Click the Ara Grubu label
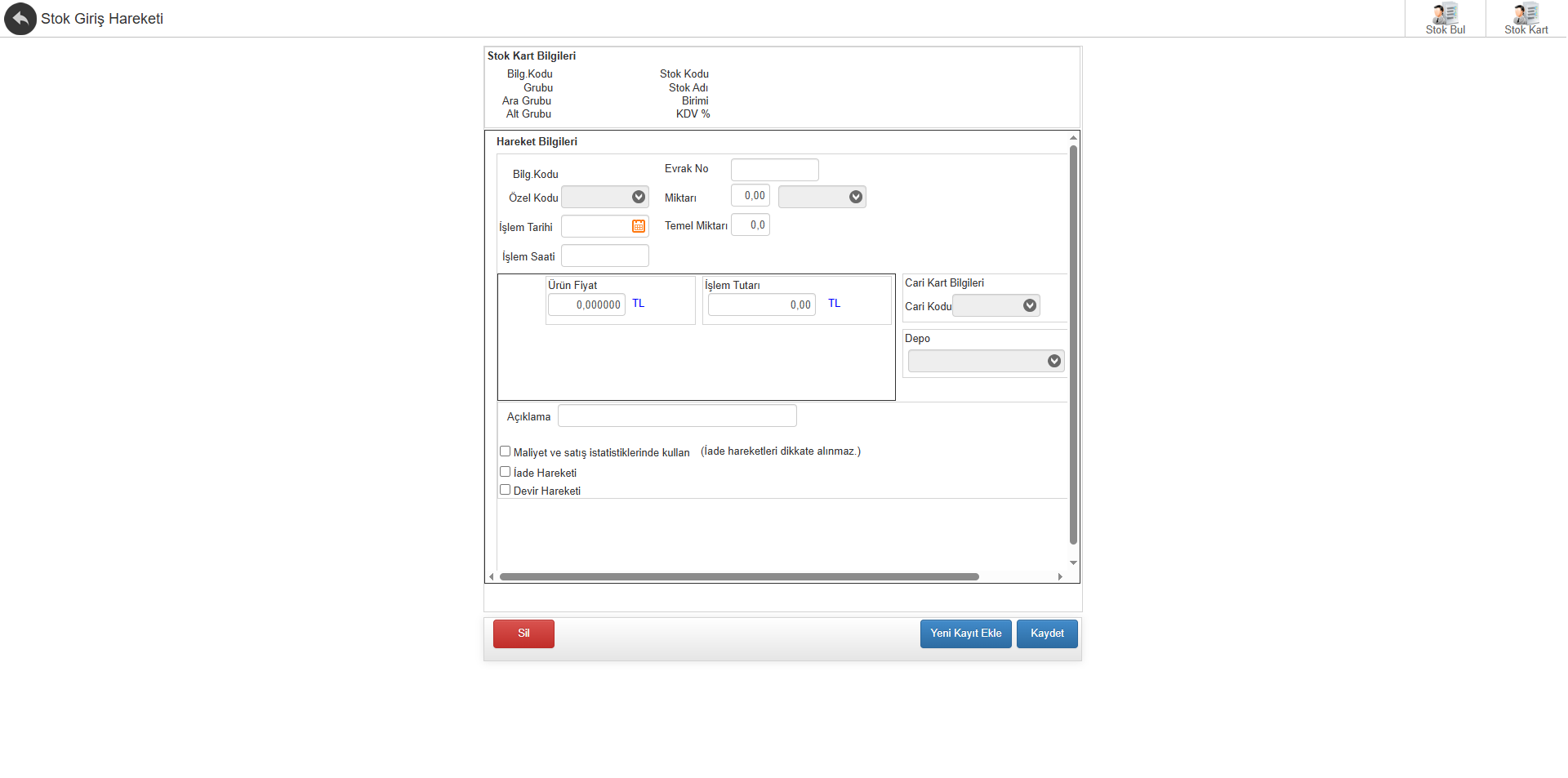Screen dimensions: 1568x778 [x=527, y=101]
